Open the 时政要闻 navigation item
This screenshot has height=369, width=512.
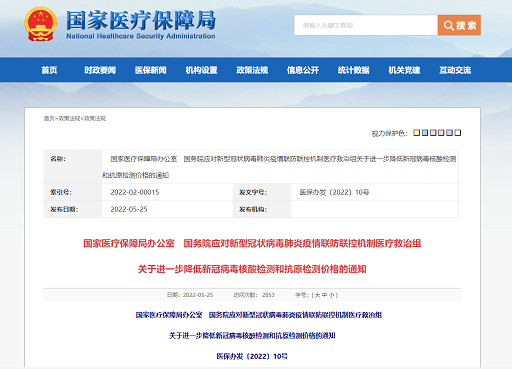[100, 70]
